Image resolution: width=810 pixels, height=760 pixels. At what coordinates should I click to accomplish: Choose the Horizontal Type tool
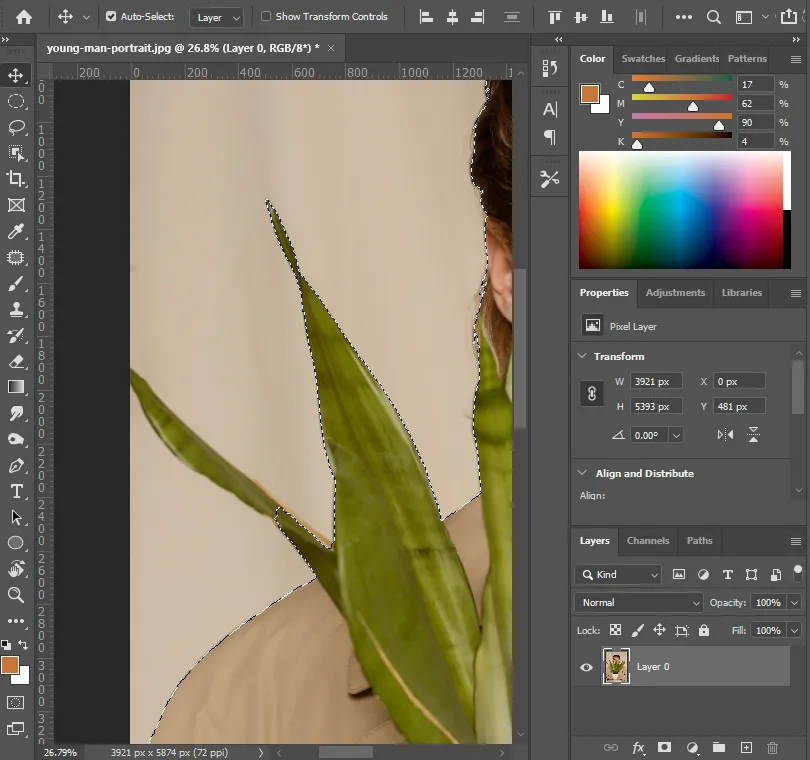click(x=16, y=491)
